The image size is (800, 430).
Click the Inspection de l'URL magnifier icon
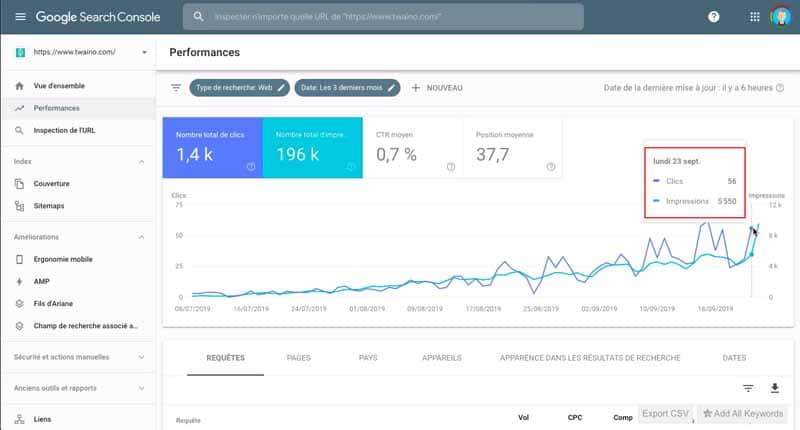coord(19,131)
